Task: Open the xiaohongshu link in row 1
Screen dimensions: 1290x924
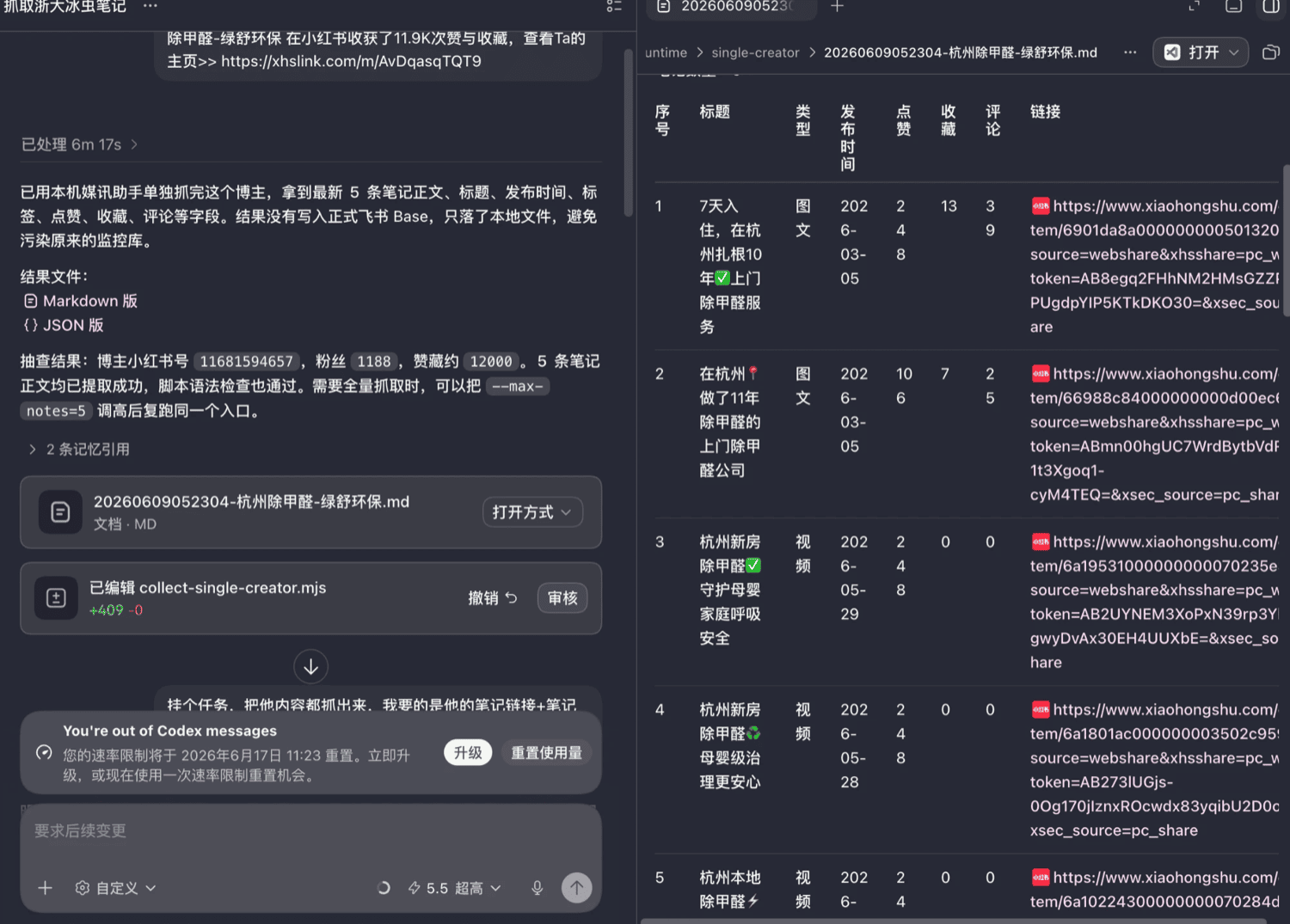Action: click(1154, 266)
